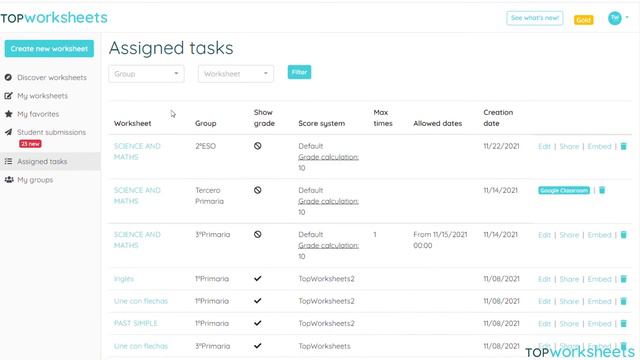Delete the Inglés task with trash icon

623,279
